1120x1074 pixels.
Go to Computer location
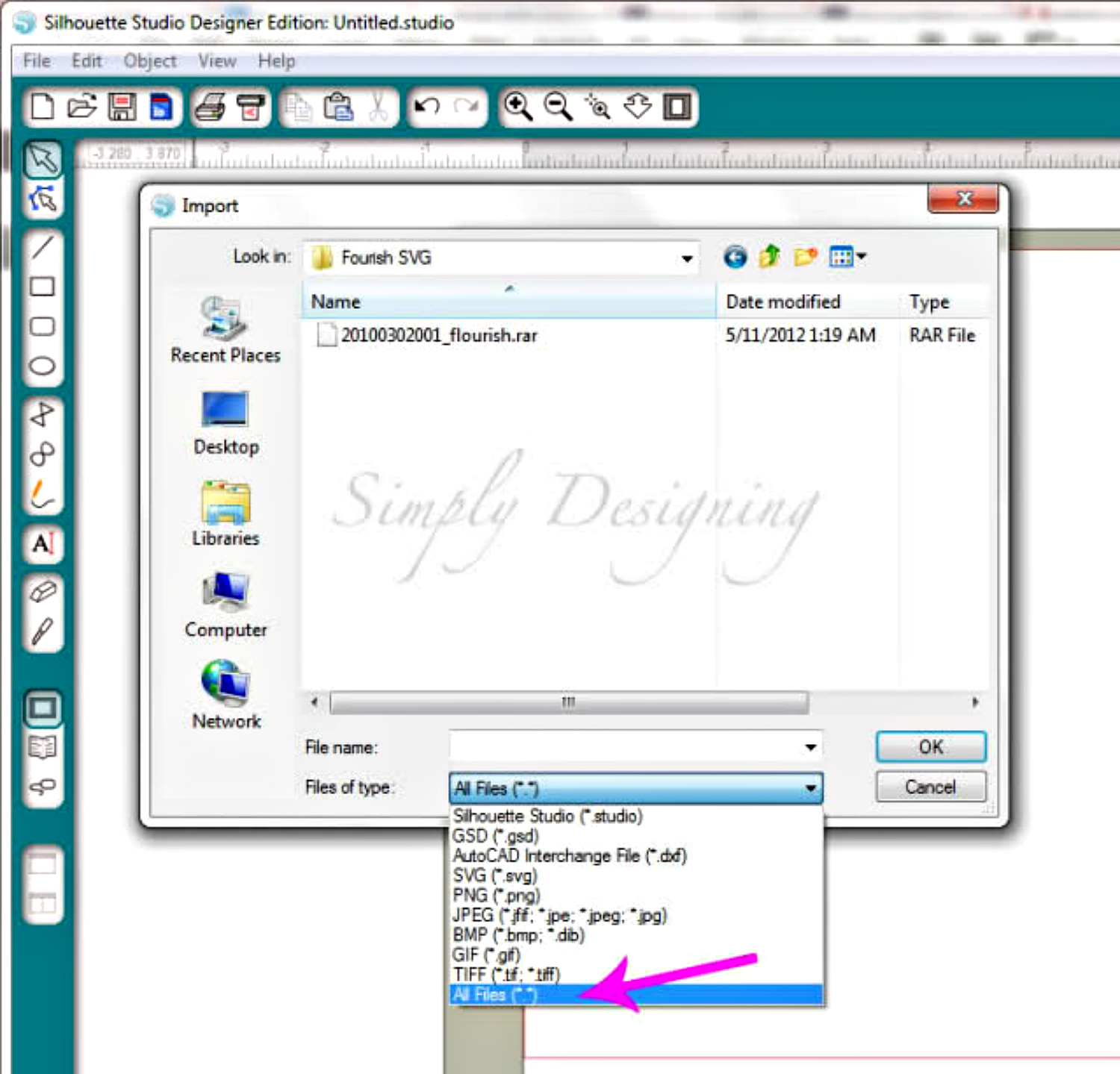point(225,605)
